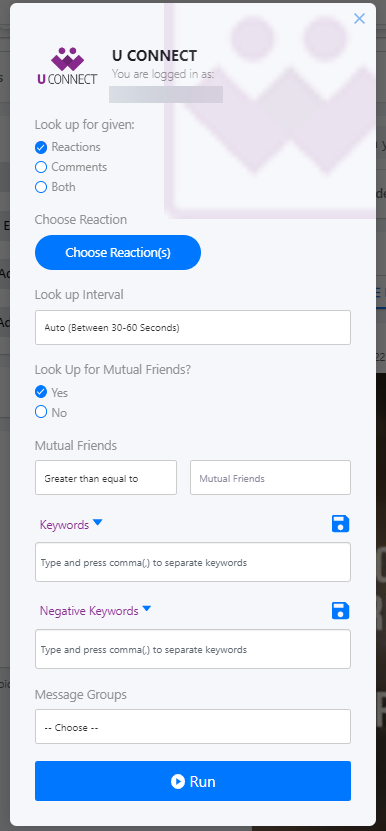The image size is (386, 831).
Task: Click the Run button
Action: click(193, 781)
